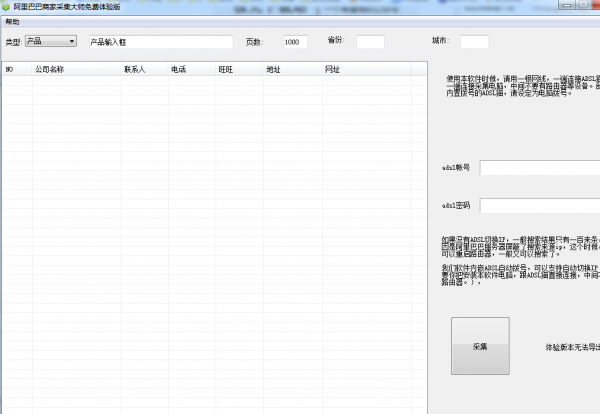Click the 体验版本无法导出 notice text
Image resolution: width=600 pixels, height=414 pixels.
(571, 347)
